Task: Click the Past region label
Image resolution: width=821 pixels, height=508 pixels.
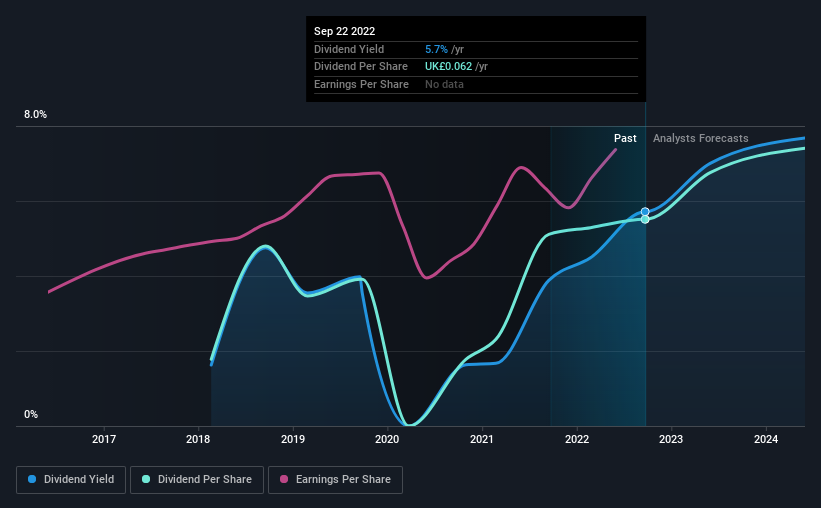Action: [625, 138]
